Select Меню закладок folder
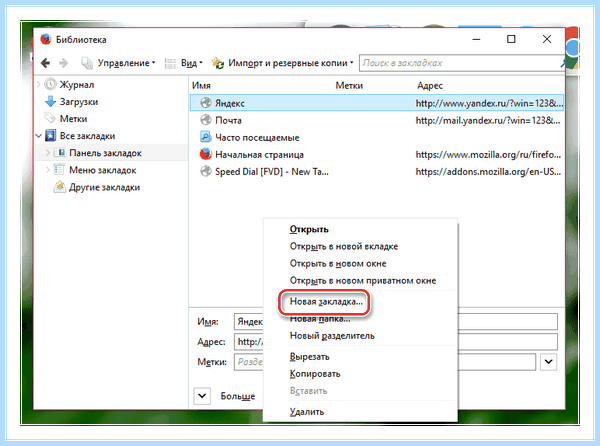The height and width of the screenshot is (446, 600). 103,170
